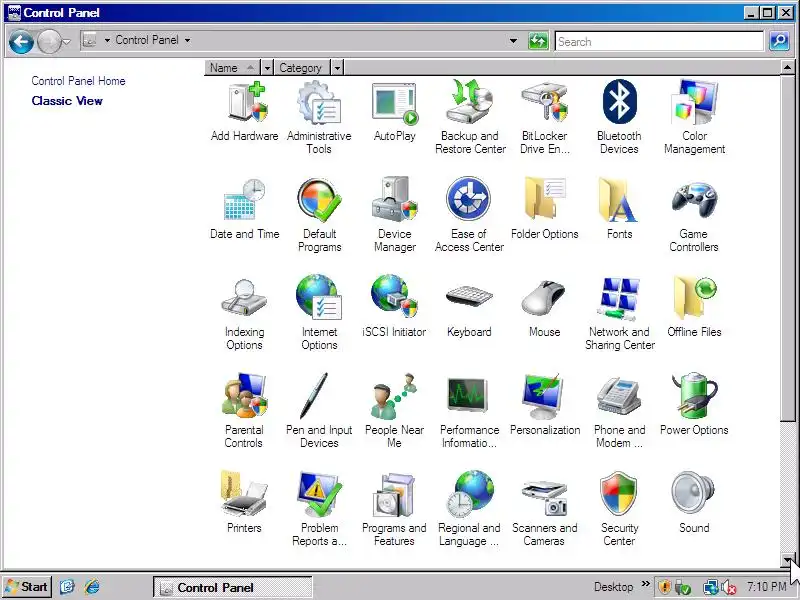
Task: Open Problem Reports and Solutions
Action: click(319, 509)
